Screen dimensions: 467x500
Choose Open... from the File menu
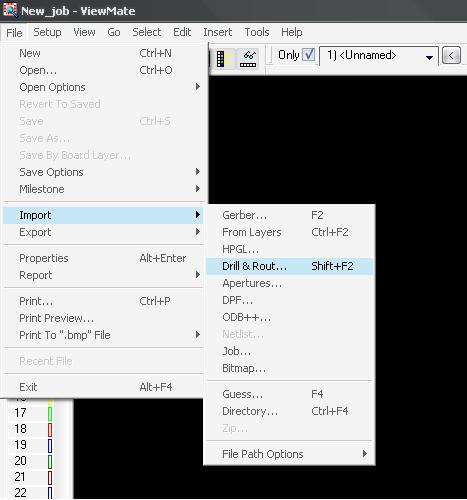click(104, 70)
